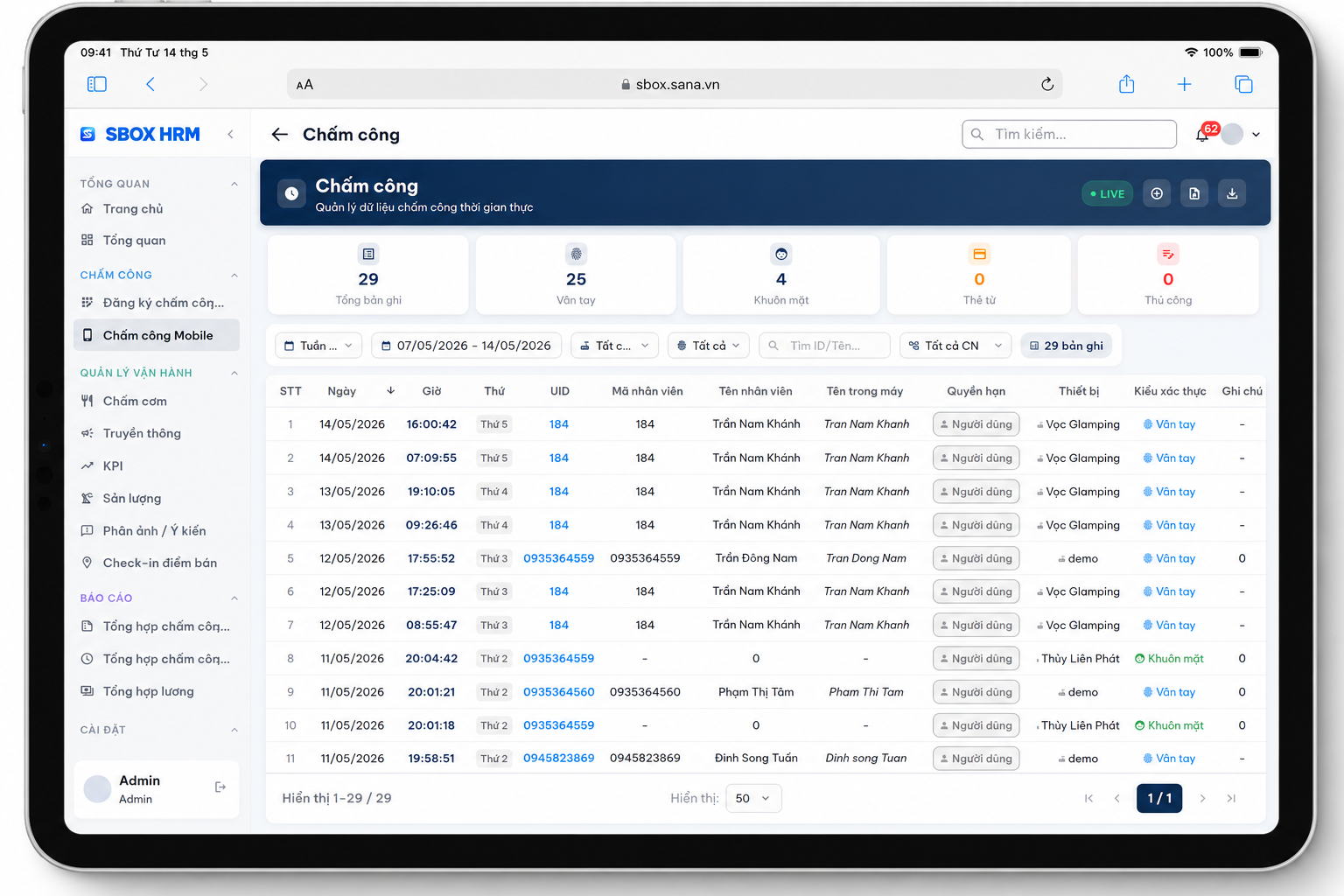Collapse the SBOX HRM sidebar
The height and width of the screenshot is (896, 1344).
(230, 134)
